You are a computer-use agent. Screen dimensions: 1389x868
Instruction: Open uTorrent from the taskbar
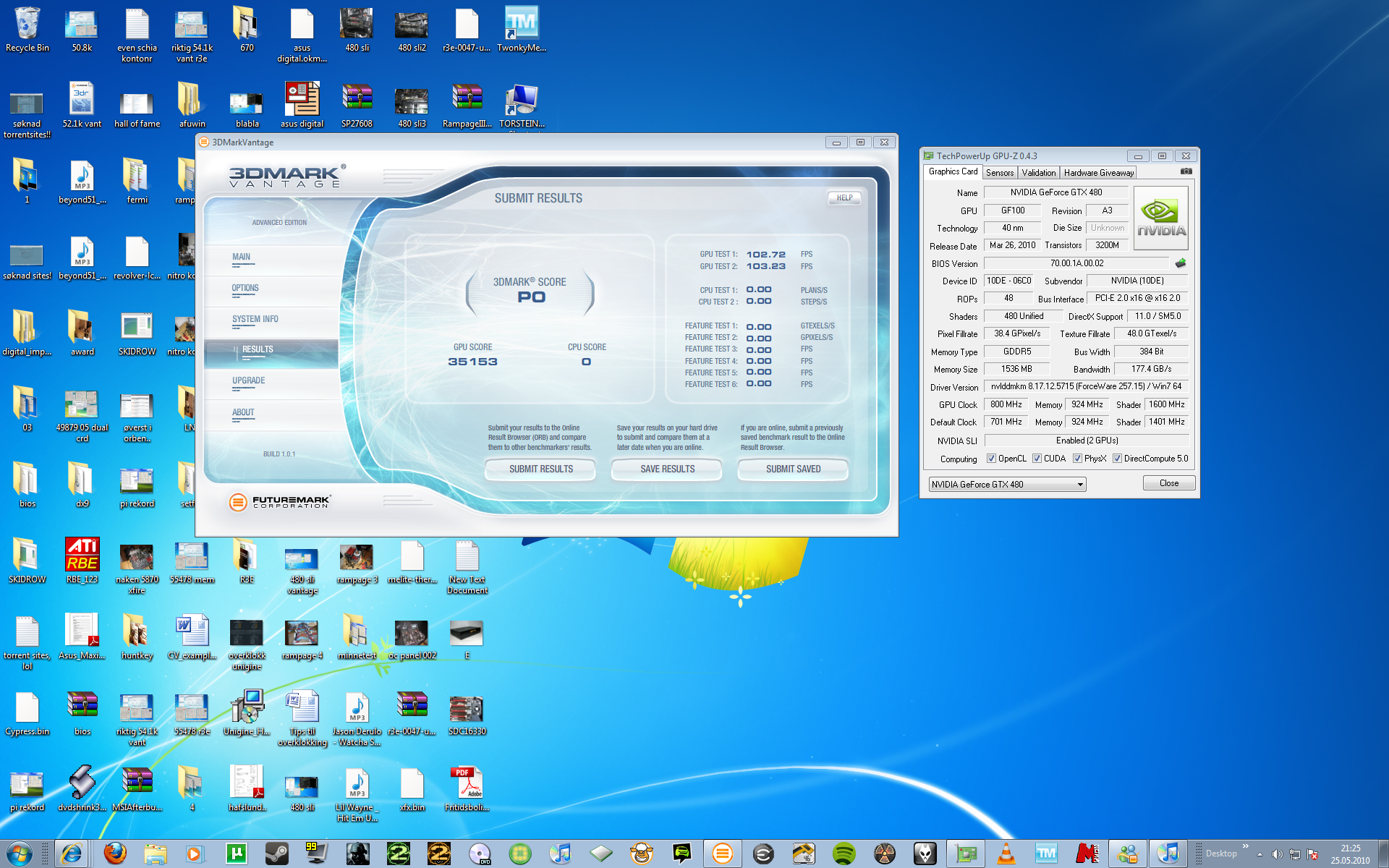[236, 854]
